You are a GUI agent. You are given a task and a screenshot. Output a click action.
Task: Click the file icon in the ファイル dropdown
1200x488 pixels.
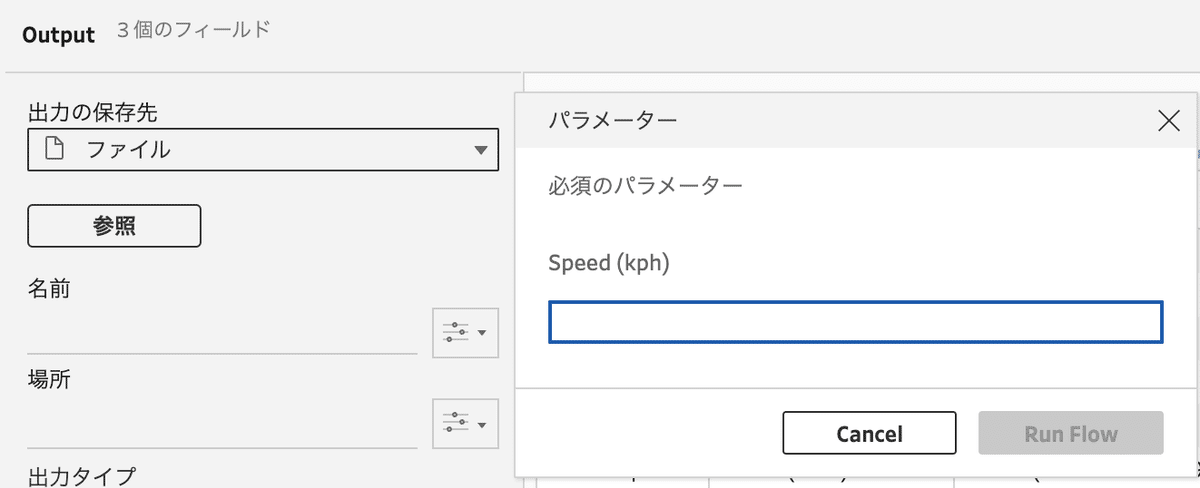point(56,150)
